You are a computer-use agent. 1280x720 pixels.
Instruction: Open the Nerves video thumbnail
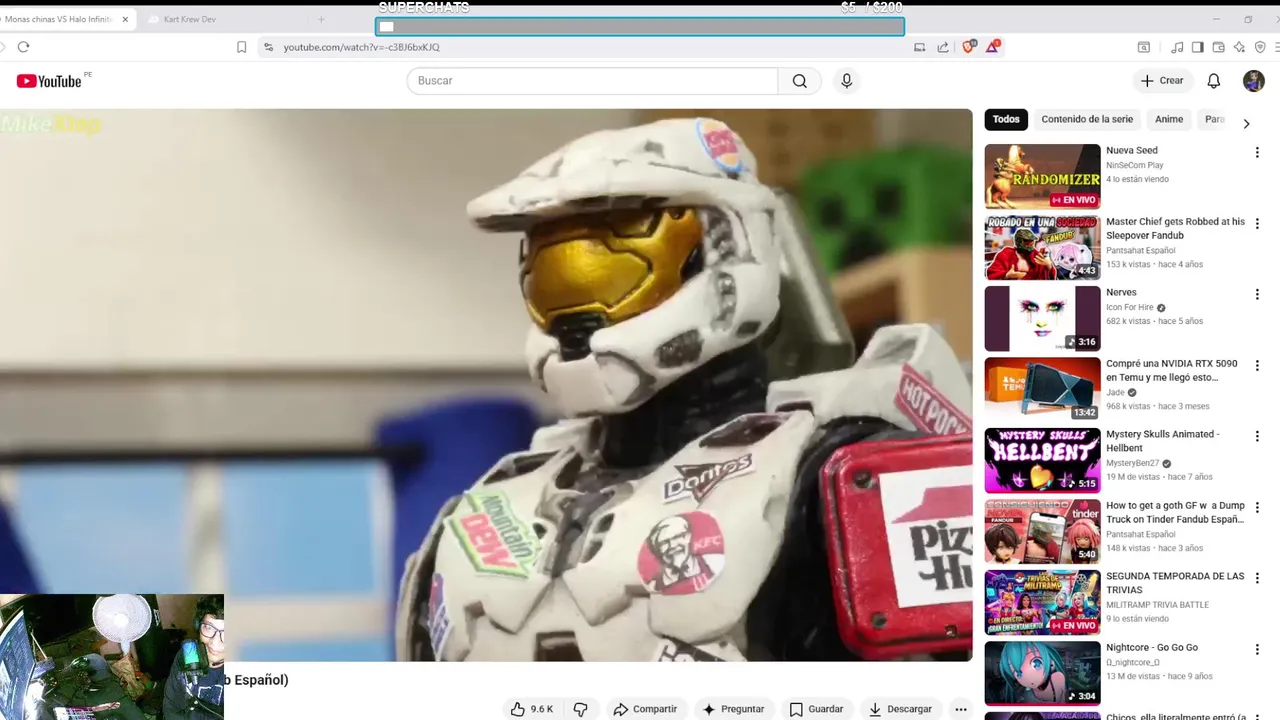(x=1042, y=318)
